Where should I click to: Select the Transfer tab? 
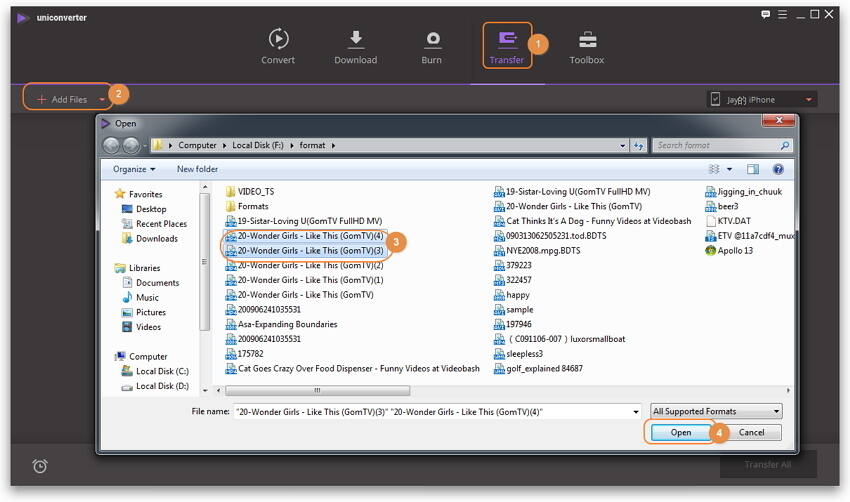[507, 46]
